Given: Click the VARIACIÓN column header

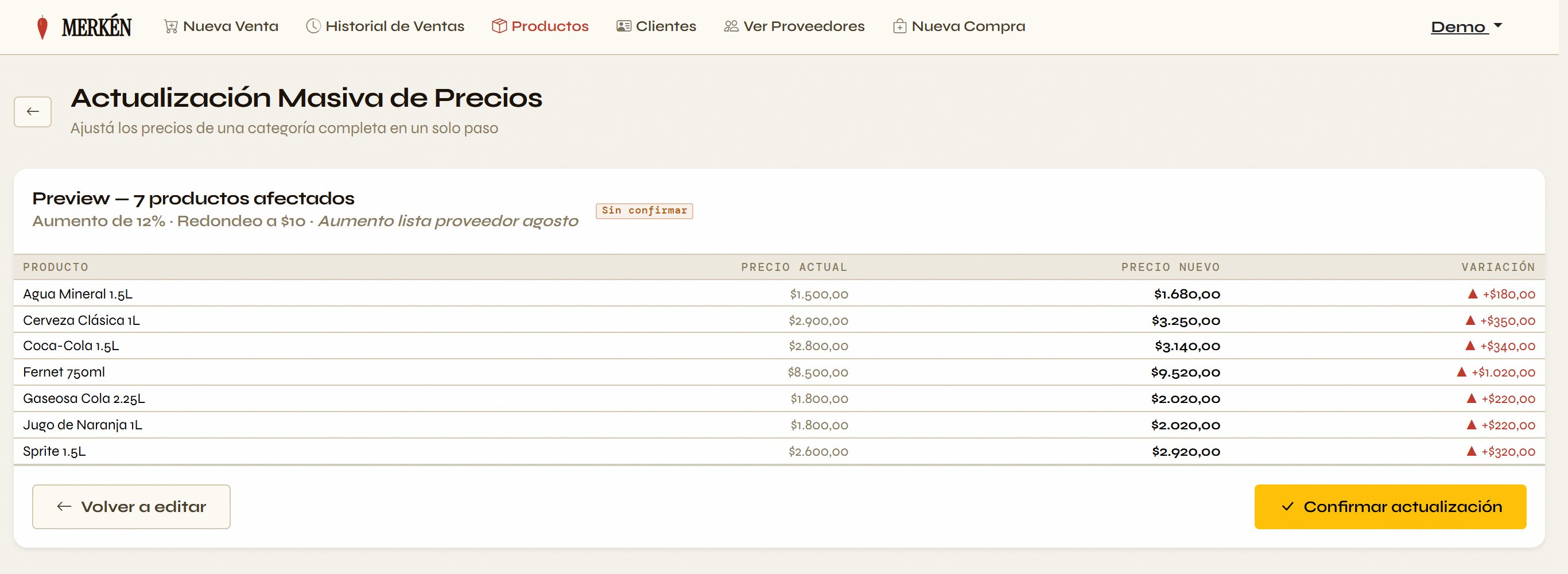Looking at the screenshot, I should coord(1498,266).
